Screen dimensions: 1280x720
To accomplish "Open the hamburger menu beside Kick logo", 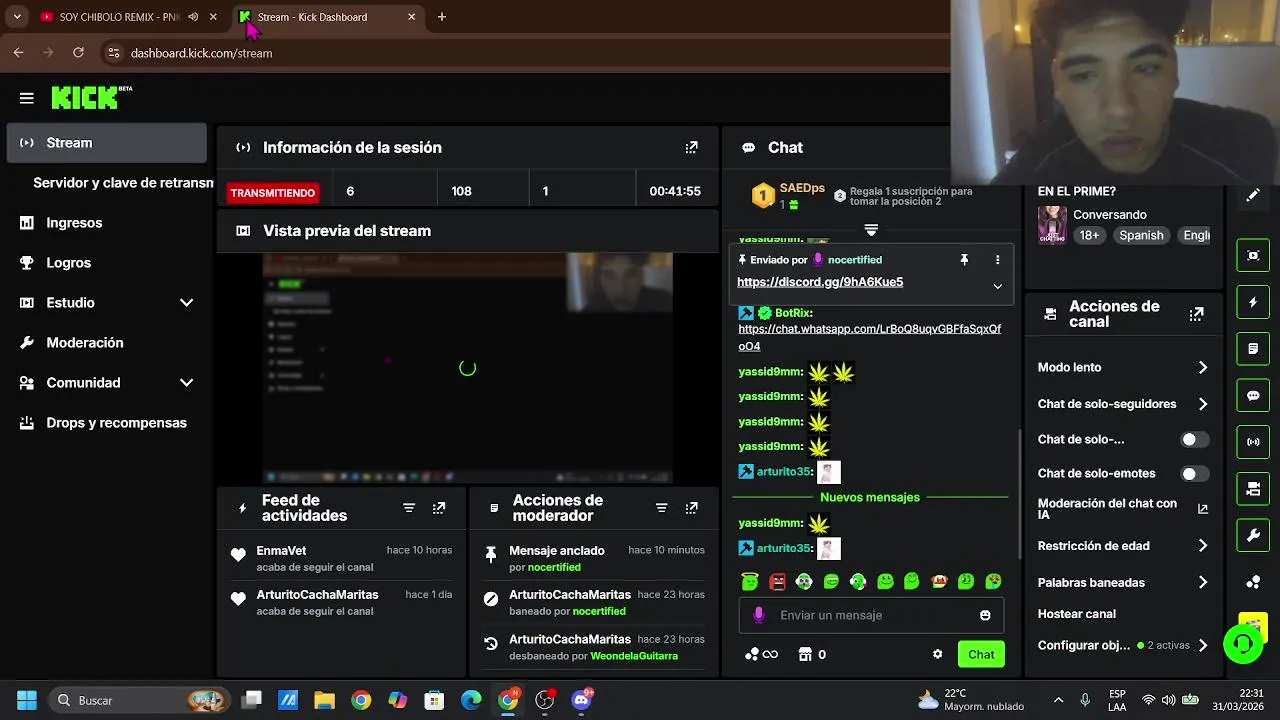I will tap(27, 98).
